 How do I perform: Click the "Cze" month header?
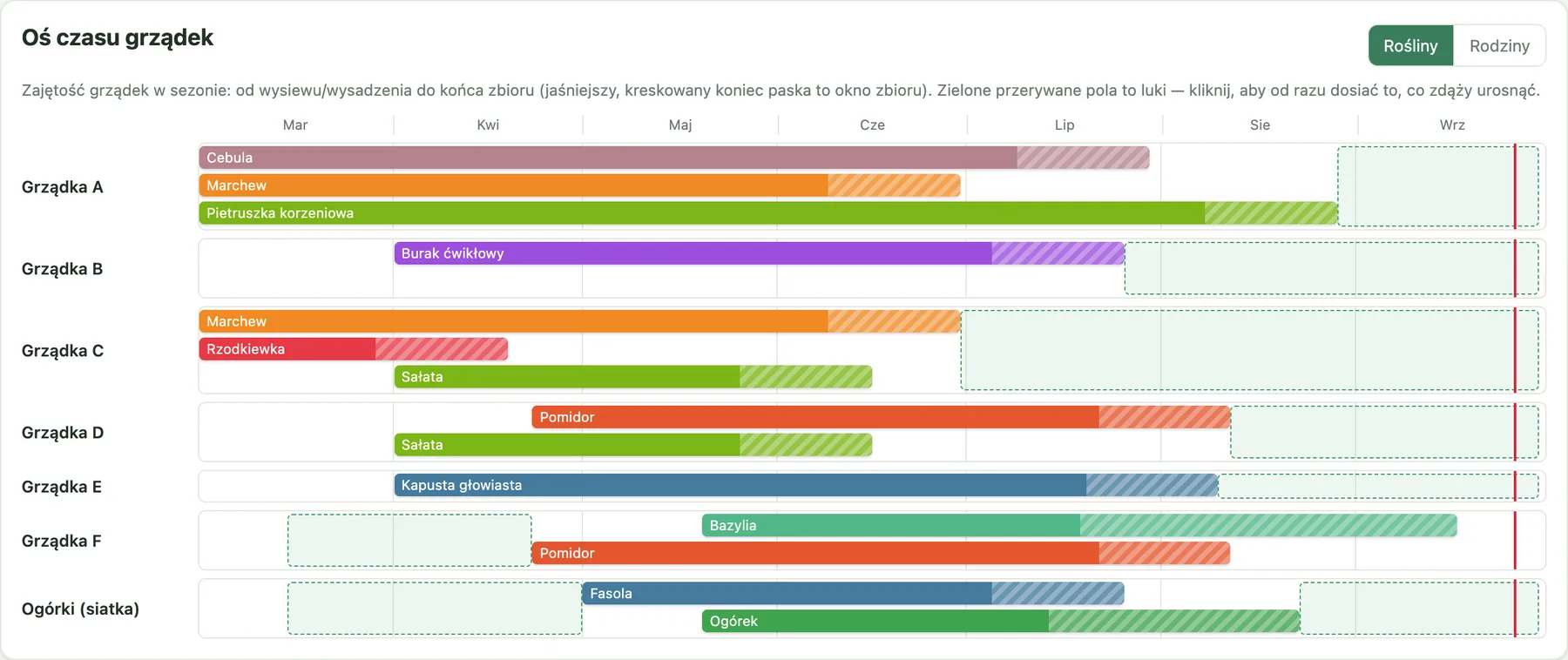[872, 125]
